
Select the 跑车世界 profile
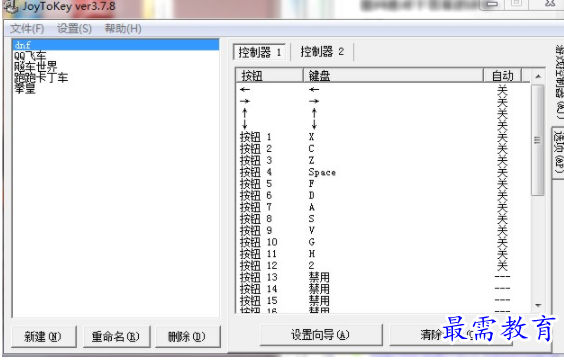point(115,67)
